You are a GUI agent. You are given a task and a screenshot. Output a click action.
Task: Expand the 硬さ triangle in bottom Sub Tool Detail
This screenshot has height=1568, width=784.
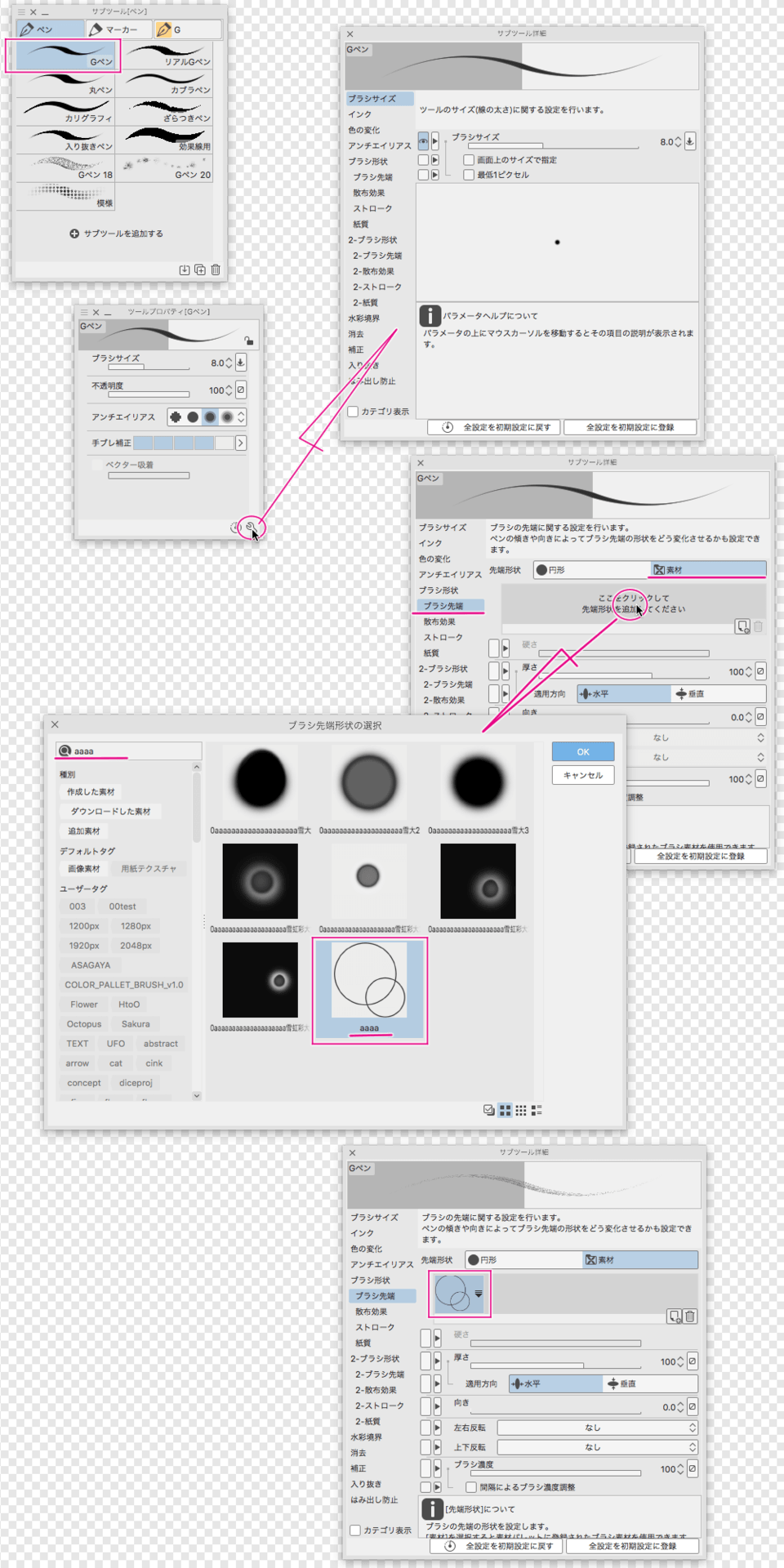point(438,1338)
